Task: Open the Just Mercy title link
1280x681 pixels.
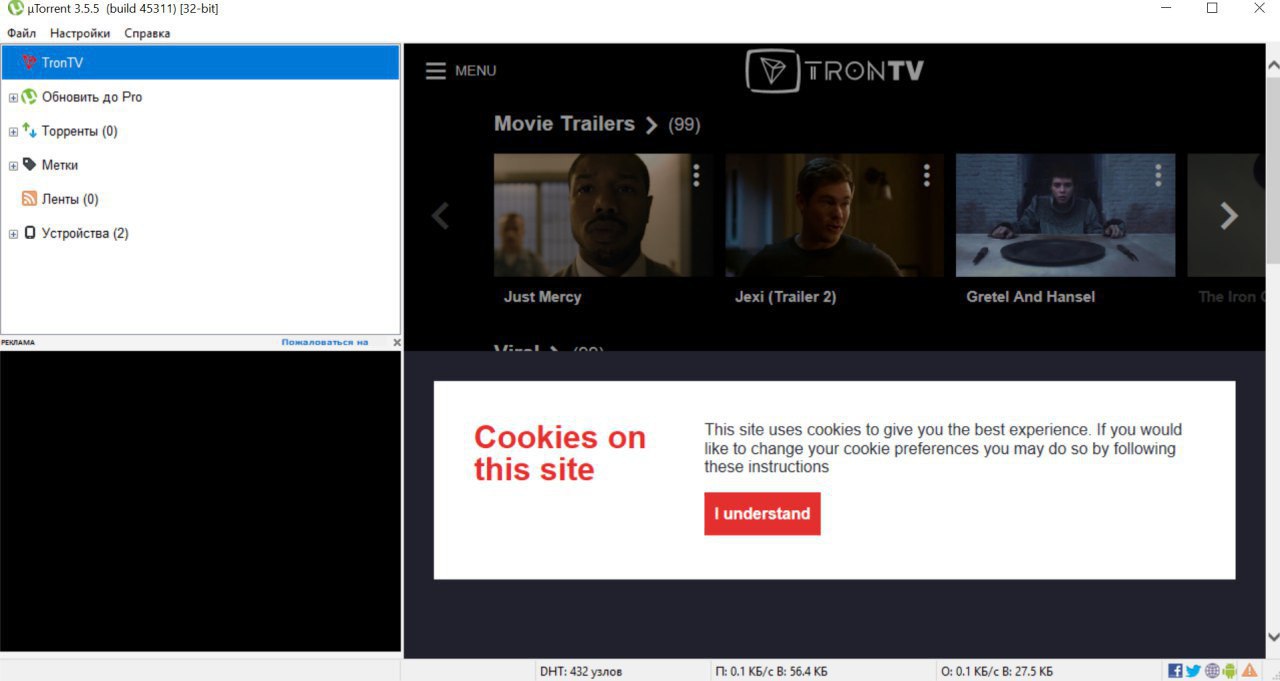Action: (x=542, y=297)
